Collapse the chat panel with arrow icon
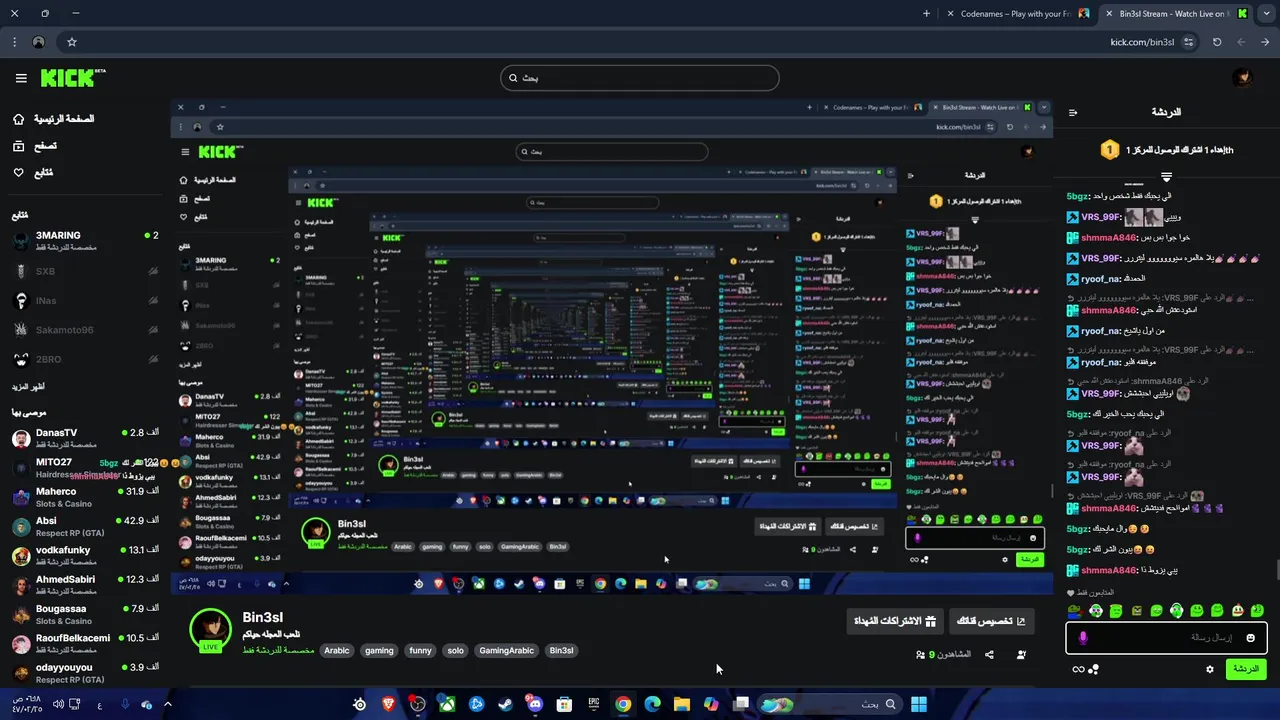This screenshot has width=1280, height=720. (x=1073, y=113)
